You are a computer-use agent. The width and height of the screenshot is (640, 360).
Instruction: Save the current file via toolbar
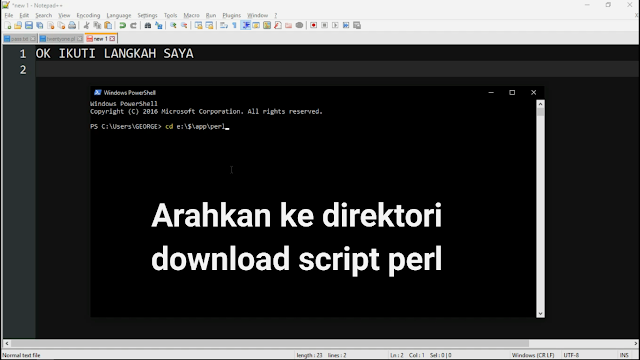click(x=29, y=25)
